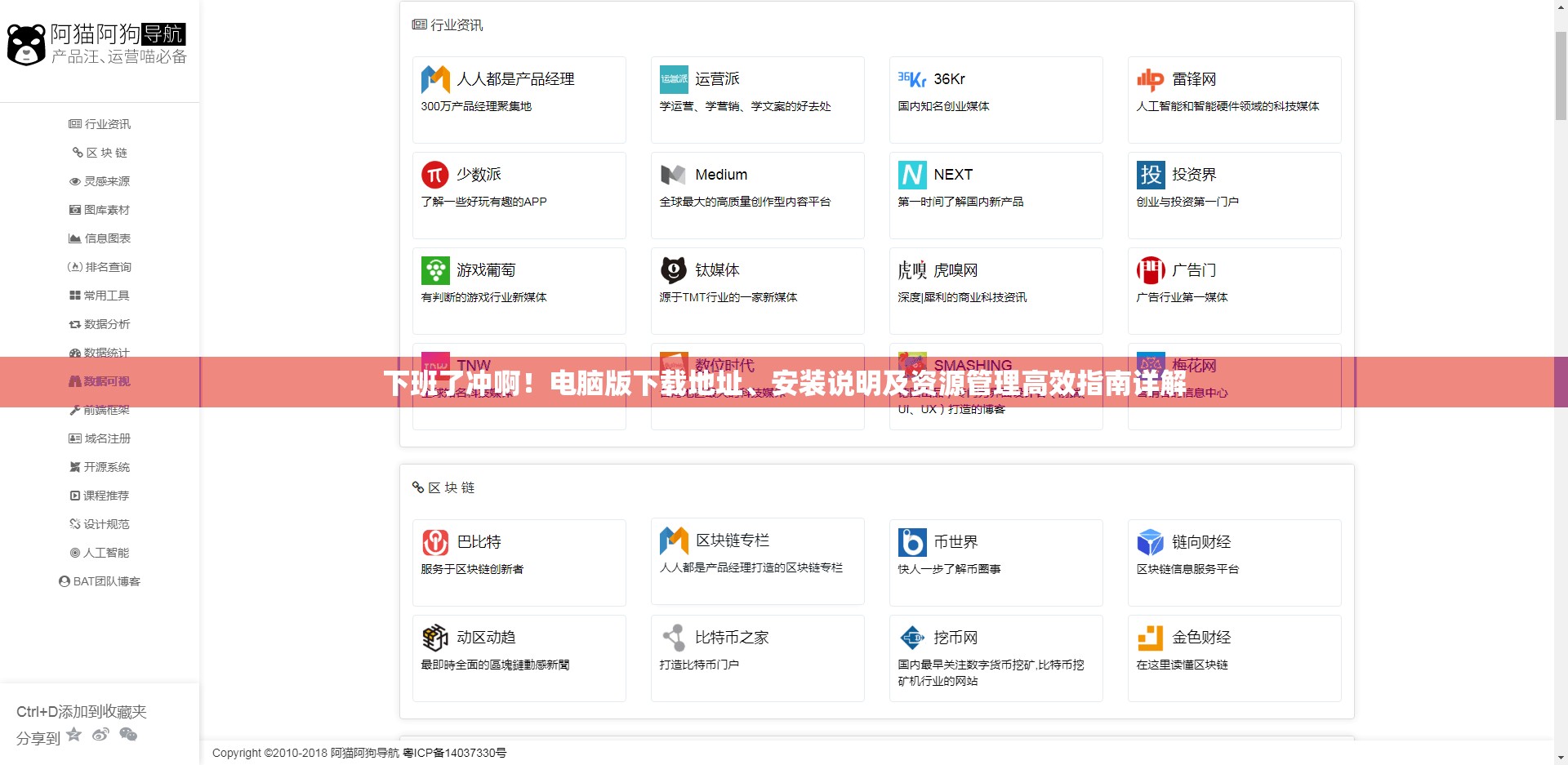1568x765 pixels.
Task: Select the 常用工具 grid icon
Action: click(75, 296)
